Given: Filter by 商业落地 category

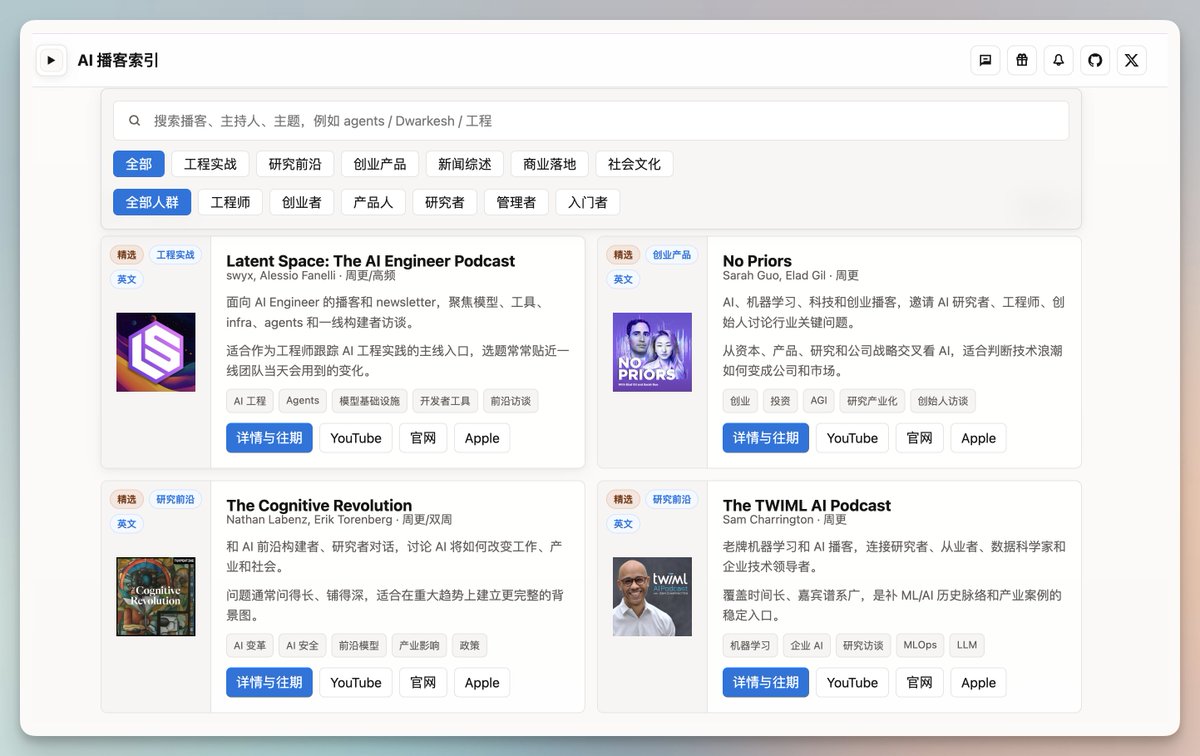Looking at the screenshot, I should (550, 164).
